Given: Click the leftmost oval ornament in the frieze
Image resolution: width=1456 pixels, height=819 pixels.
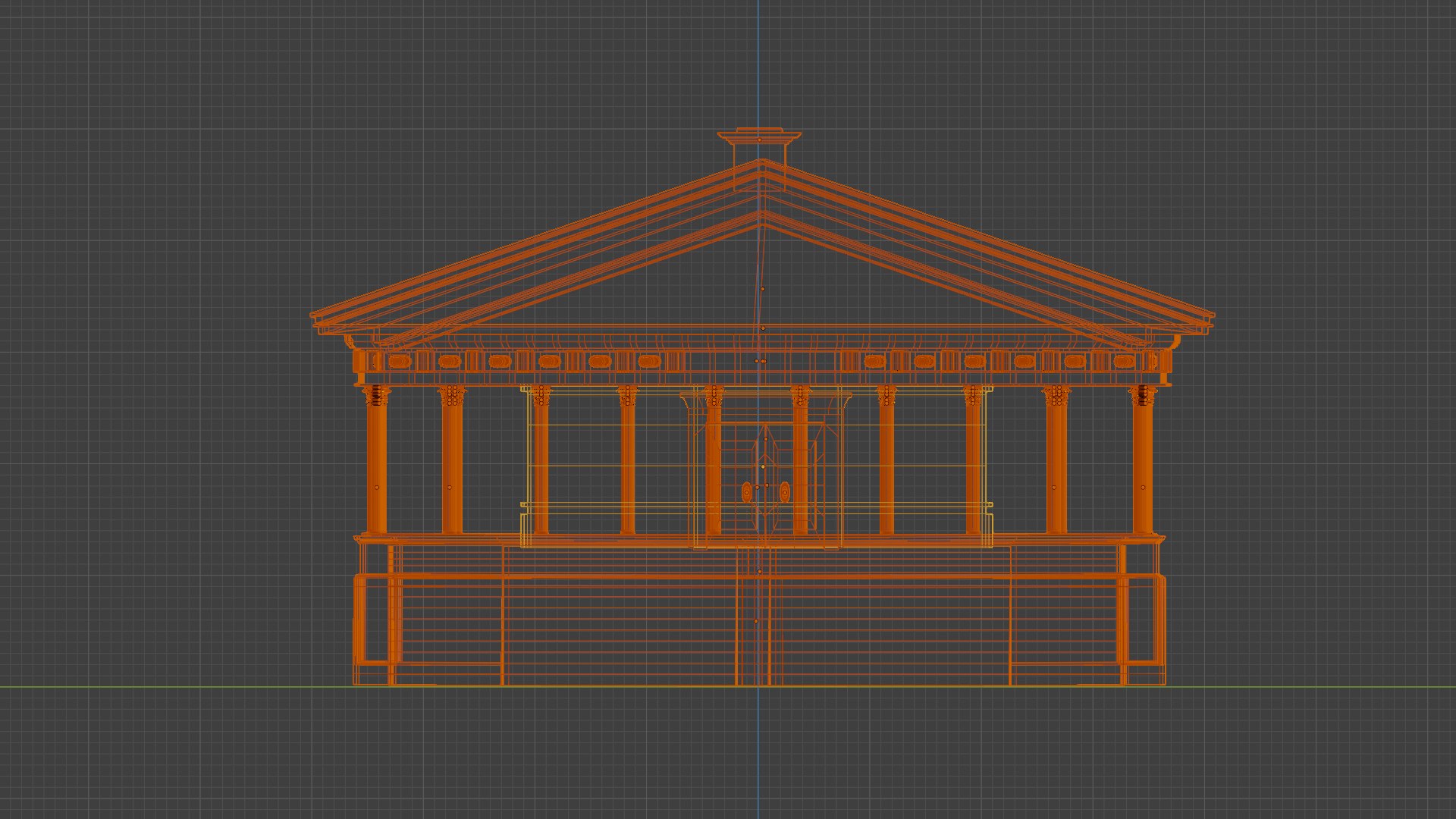Looking at the screenshot, I should click(400, 362).
